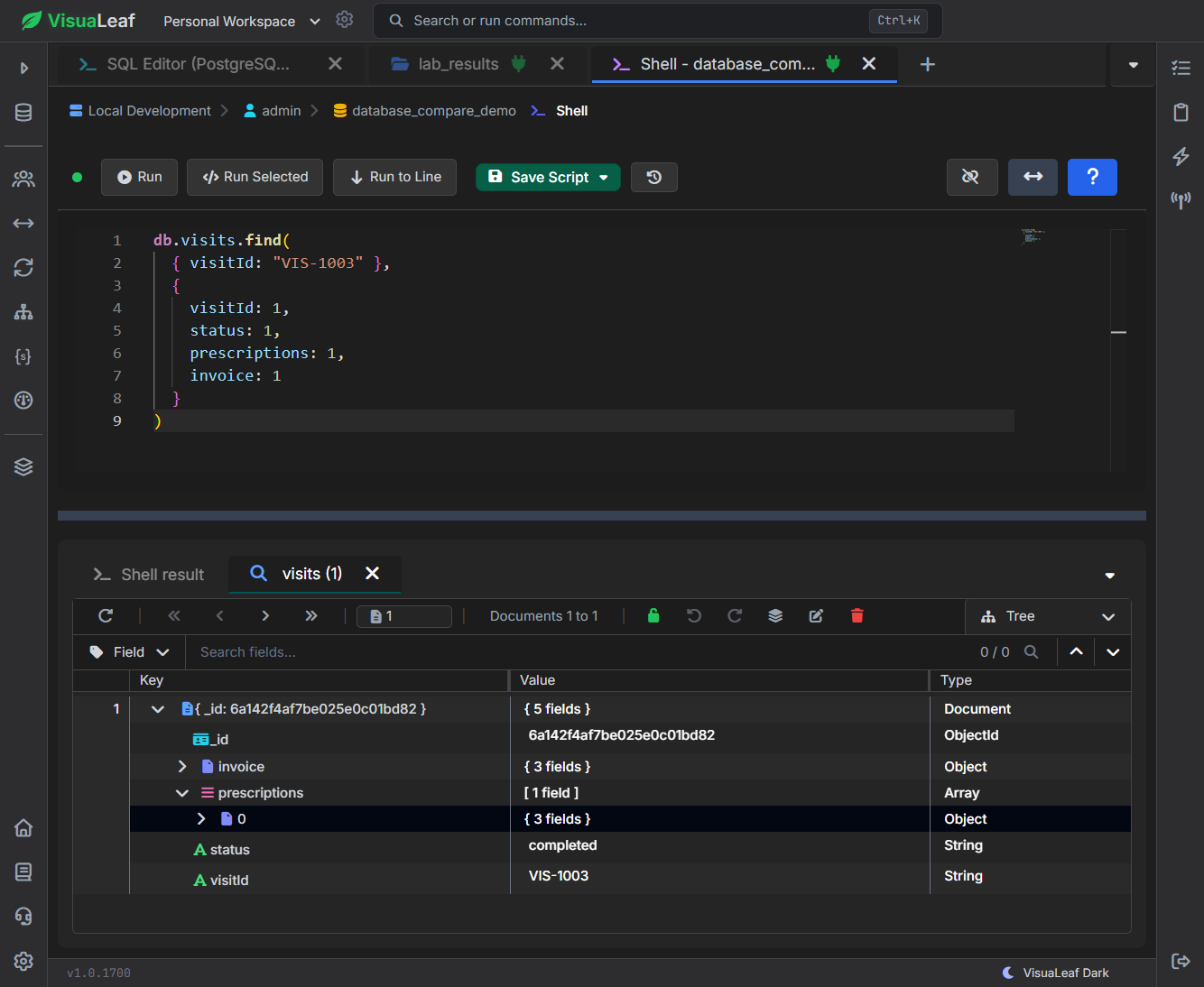
Task: Open the users group sidebar icon
Action: (23, 179)
